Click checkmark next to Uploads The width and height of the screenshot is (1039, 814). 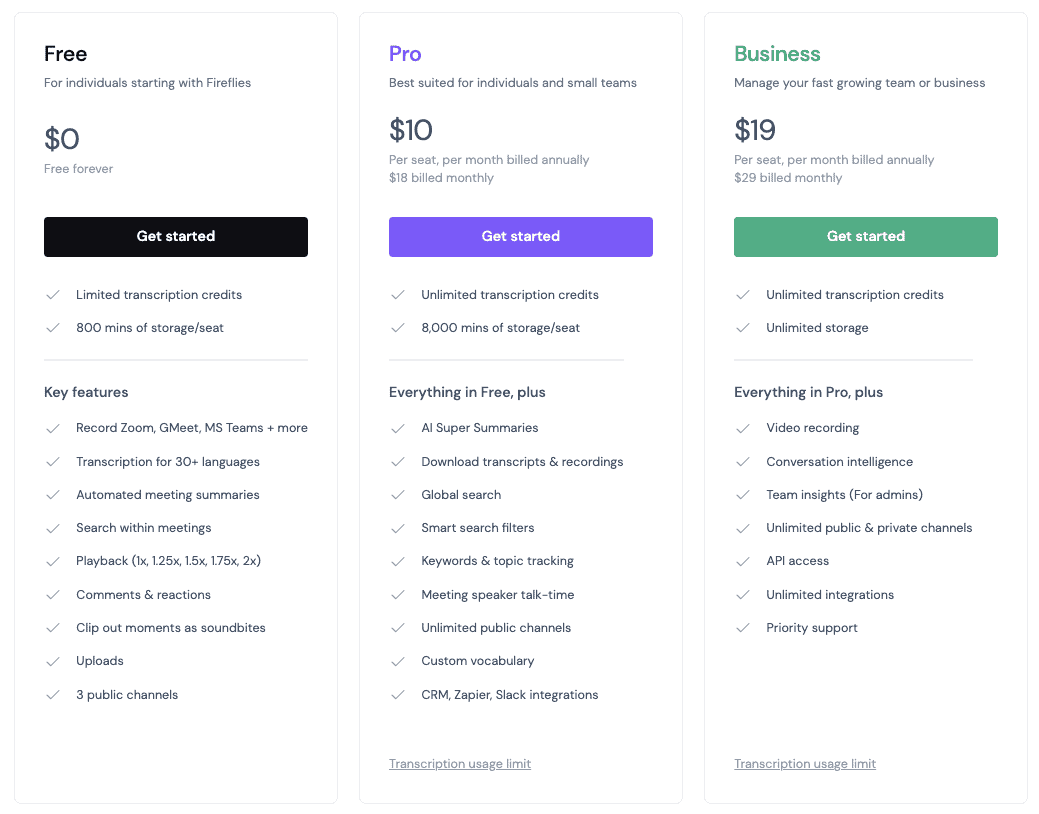(53, 661)
